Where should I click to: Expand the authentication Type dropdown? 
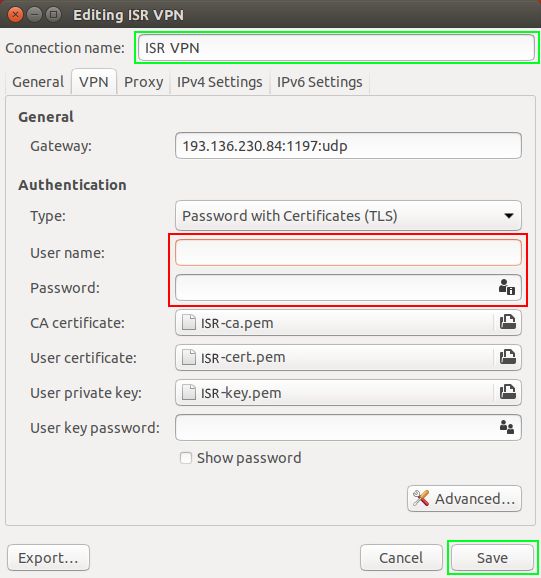coord(348,216)
